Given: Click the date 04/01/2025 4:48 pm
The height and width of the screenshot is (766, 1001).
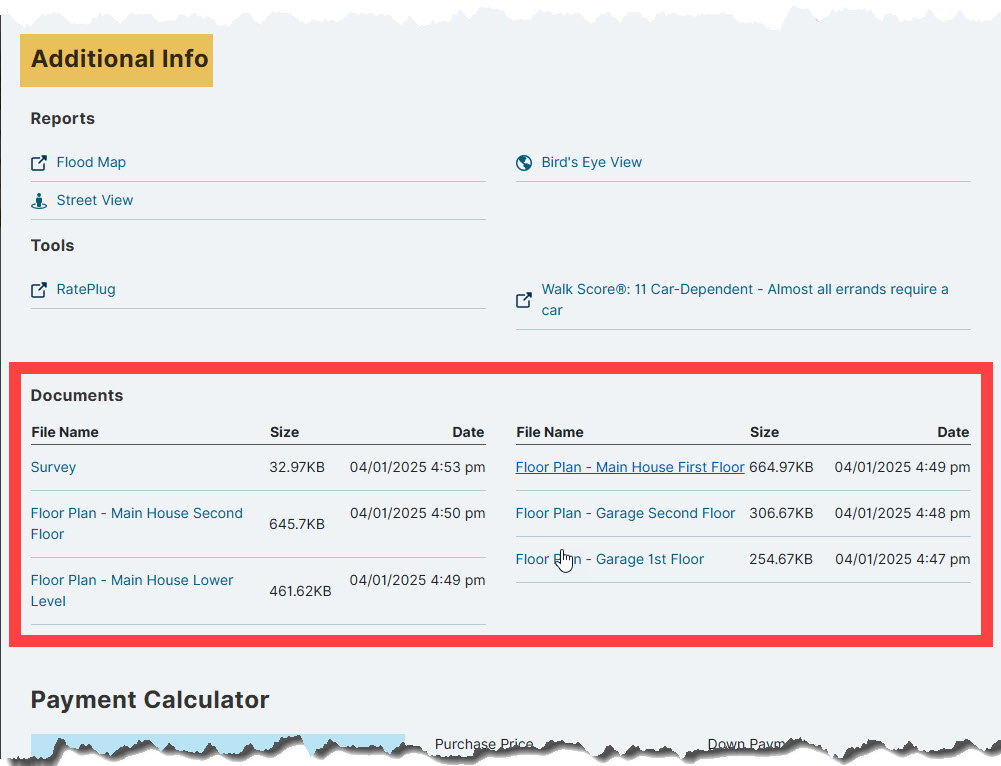Looking at the screenshot, I should pyautogui.click(x=903, y=513).
